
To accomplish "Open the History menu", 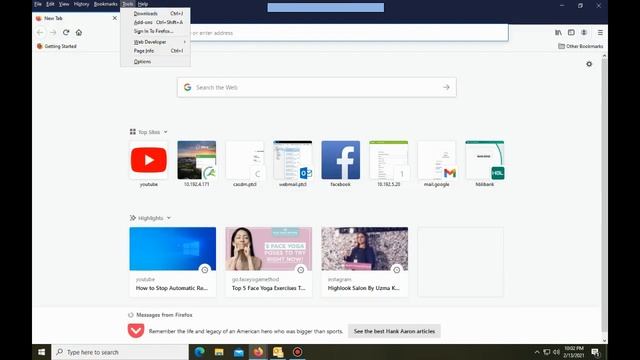I will 81,4.
